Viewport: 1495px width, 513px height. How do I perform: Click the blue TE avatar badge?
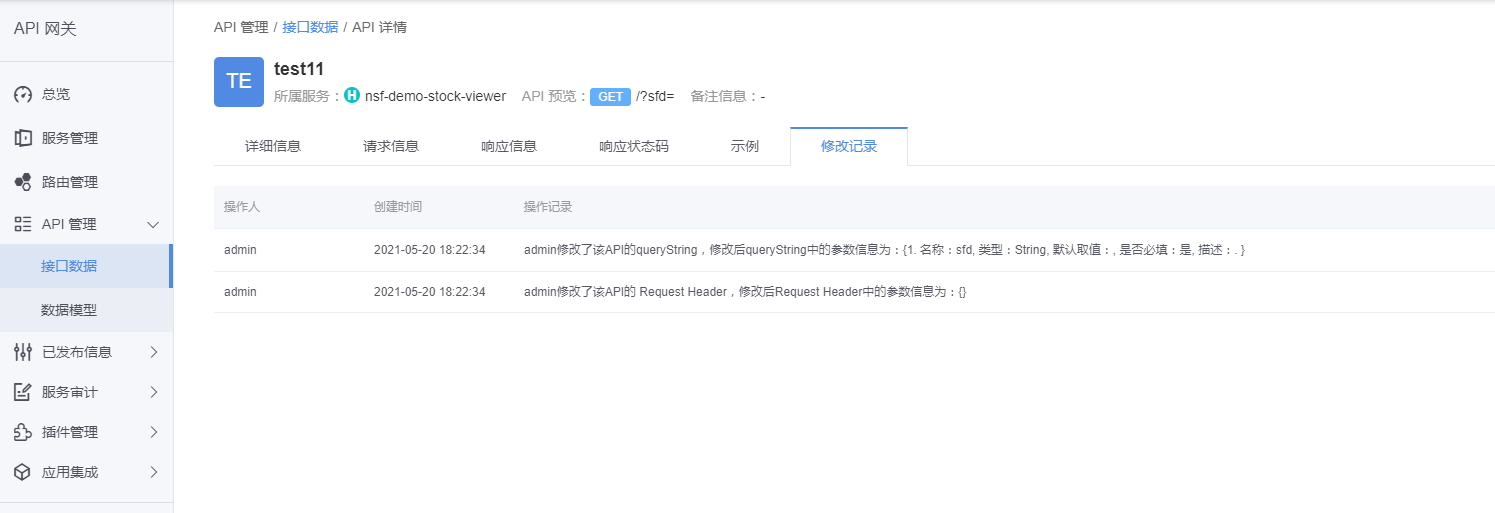239,82
